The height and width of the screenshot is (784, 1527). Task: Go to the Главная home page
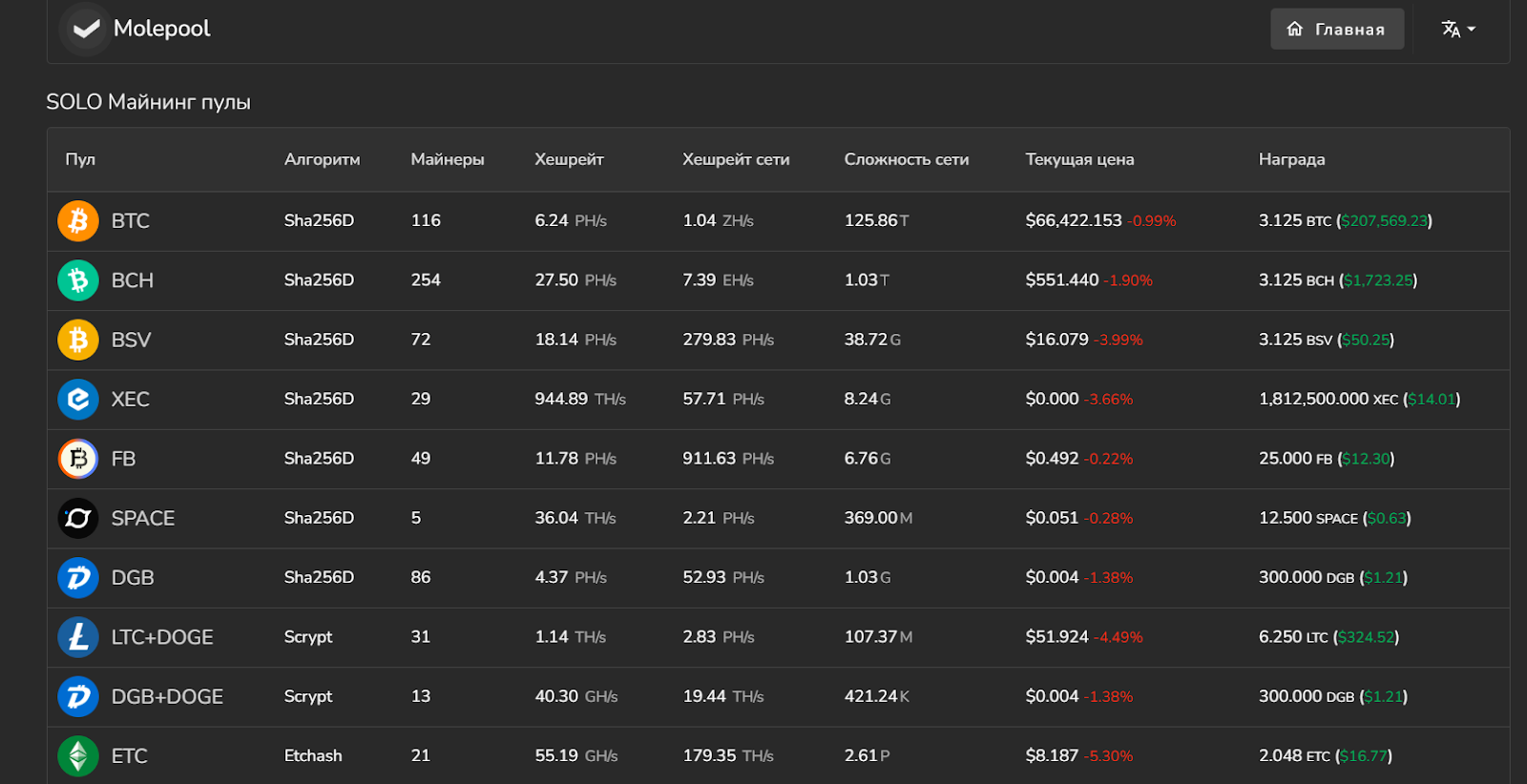(x=1337, y=30)
